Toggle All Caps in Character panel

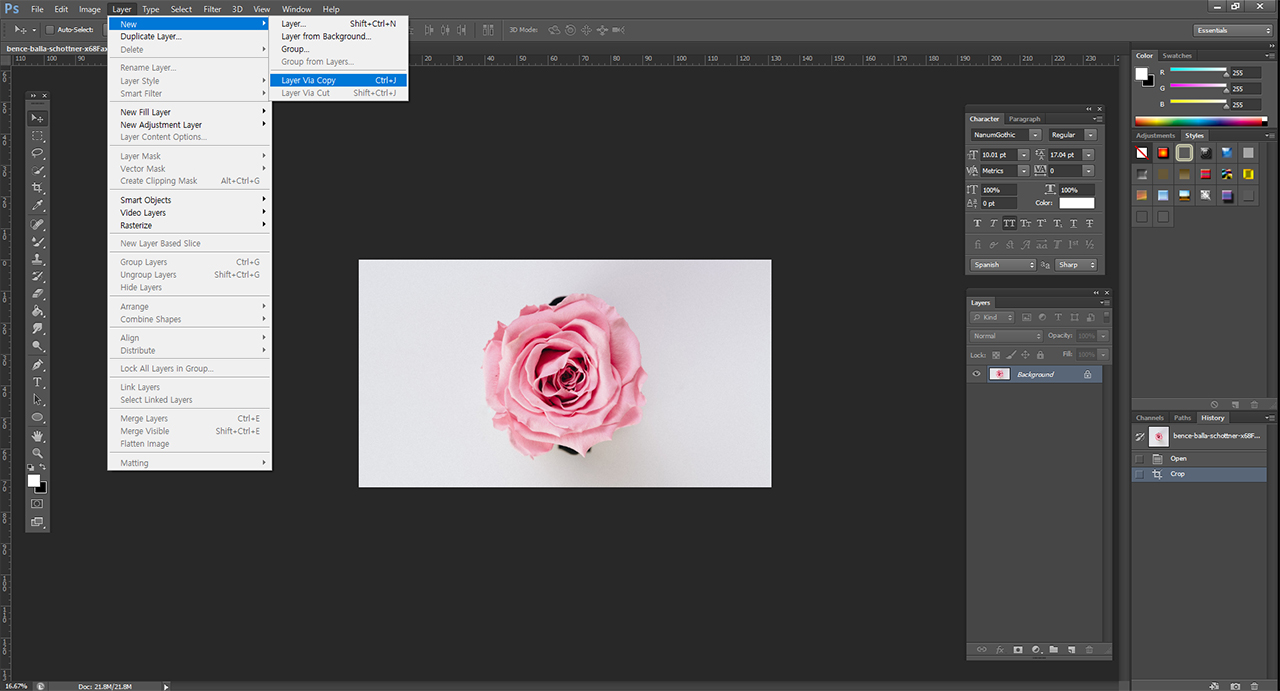click(1010, 224)
